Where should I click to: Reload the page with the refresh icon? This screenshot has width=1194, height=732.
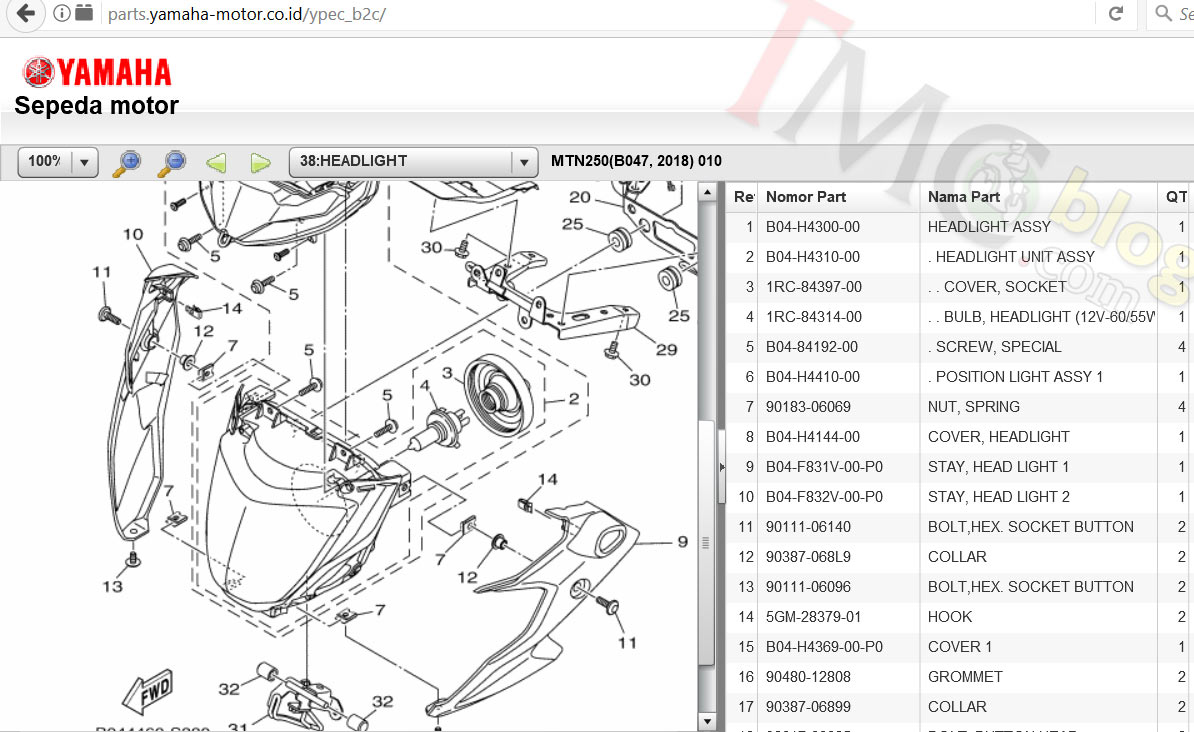coord(1116,13)
